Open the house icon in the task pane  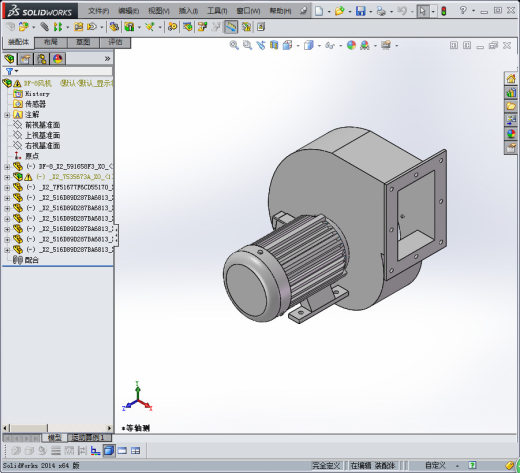511,79
